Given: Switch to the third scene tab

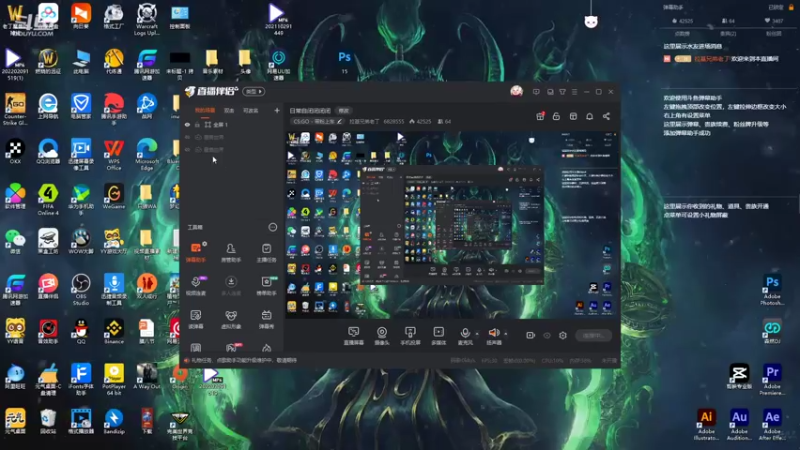Looking at the screenshot, I should [251, 111].
